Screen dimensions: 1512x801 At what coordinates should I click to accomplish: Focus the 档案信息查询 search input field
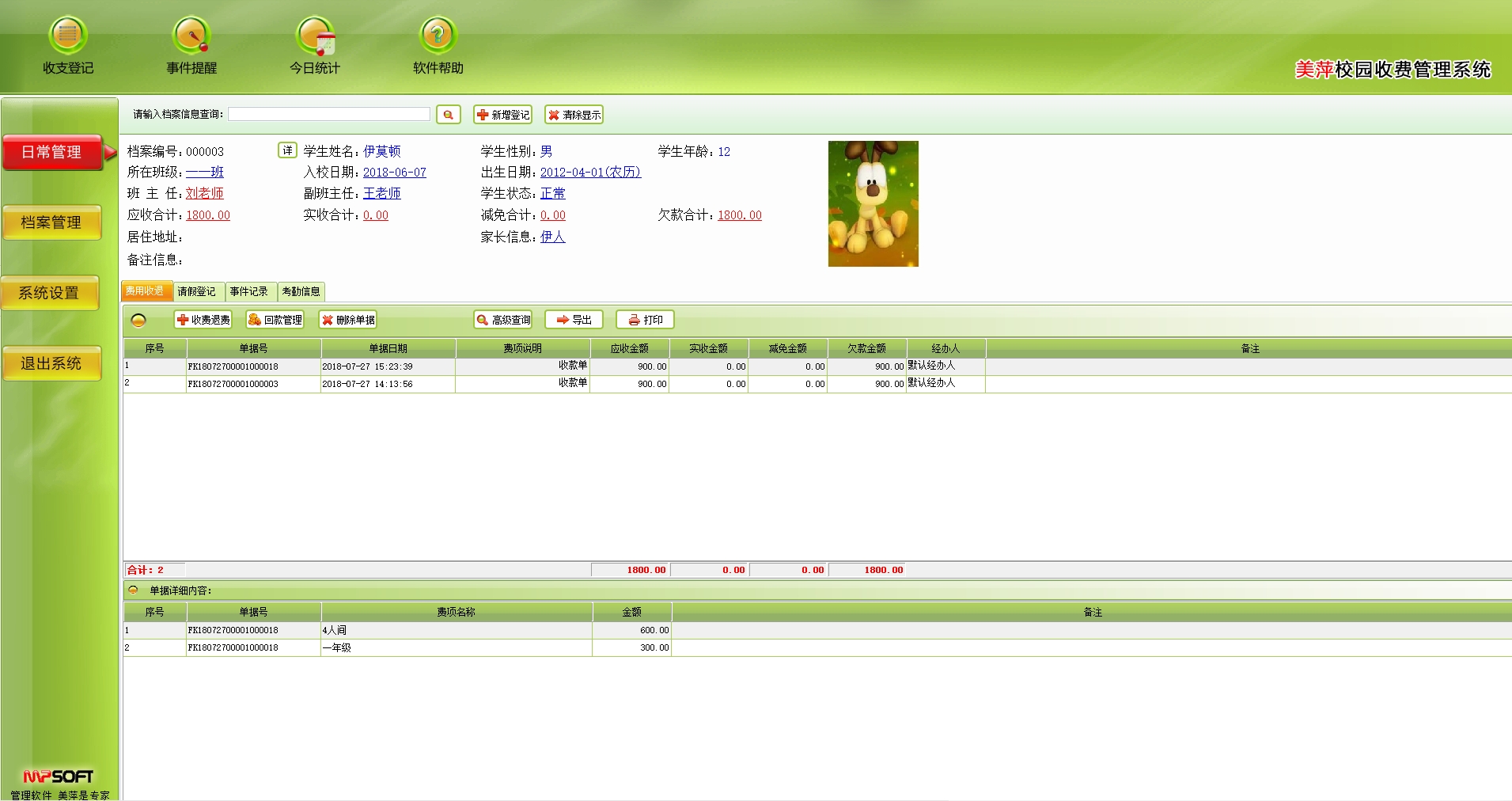coord(329,115)
